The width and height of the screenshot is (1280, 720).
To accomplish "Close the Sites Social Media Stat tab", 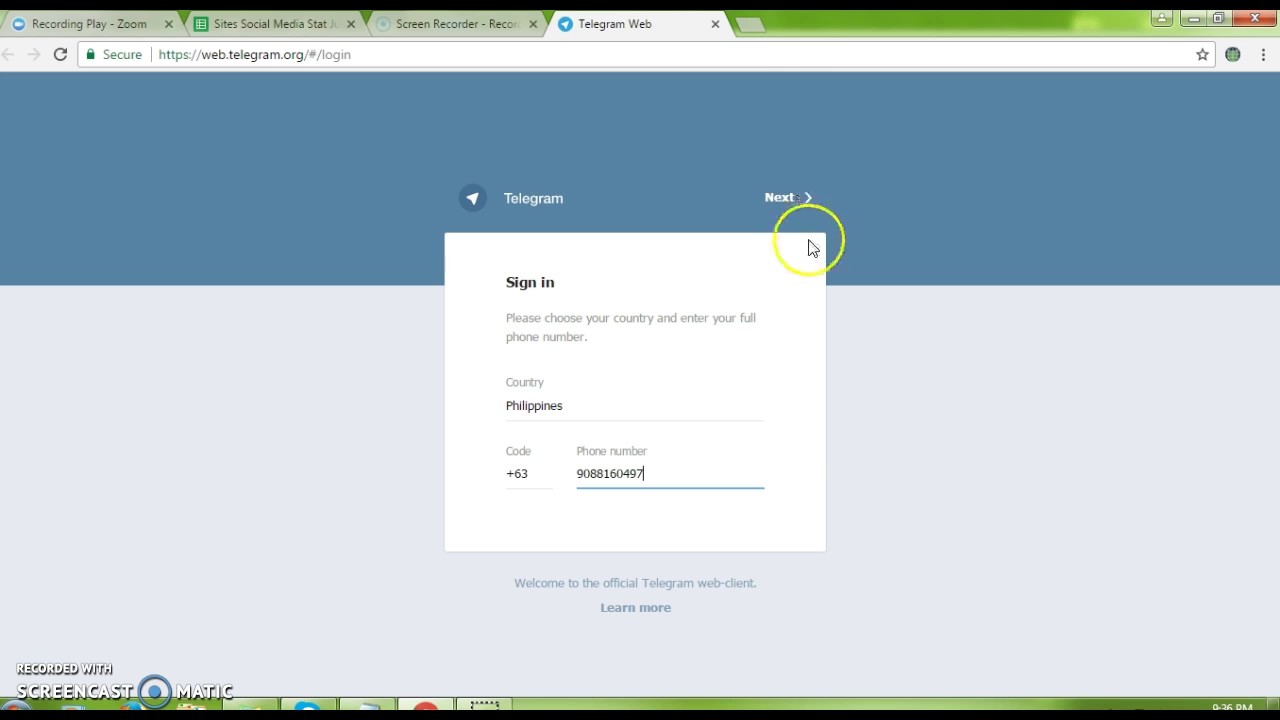I will (351, 24).
